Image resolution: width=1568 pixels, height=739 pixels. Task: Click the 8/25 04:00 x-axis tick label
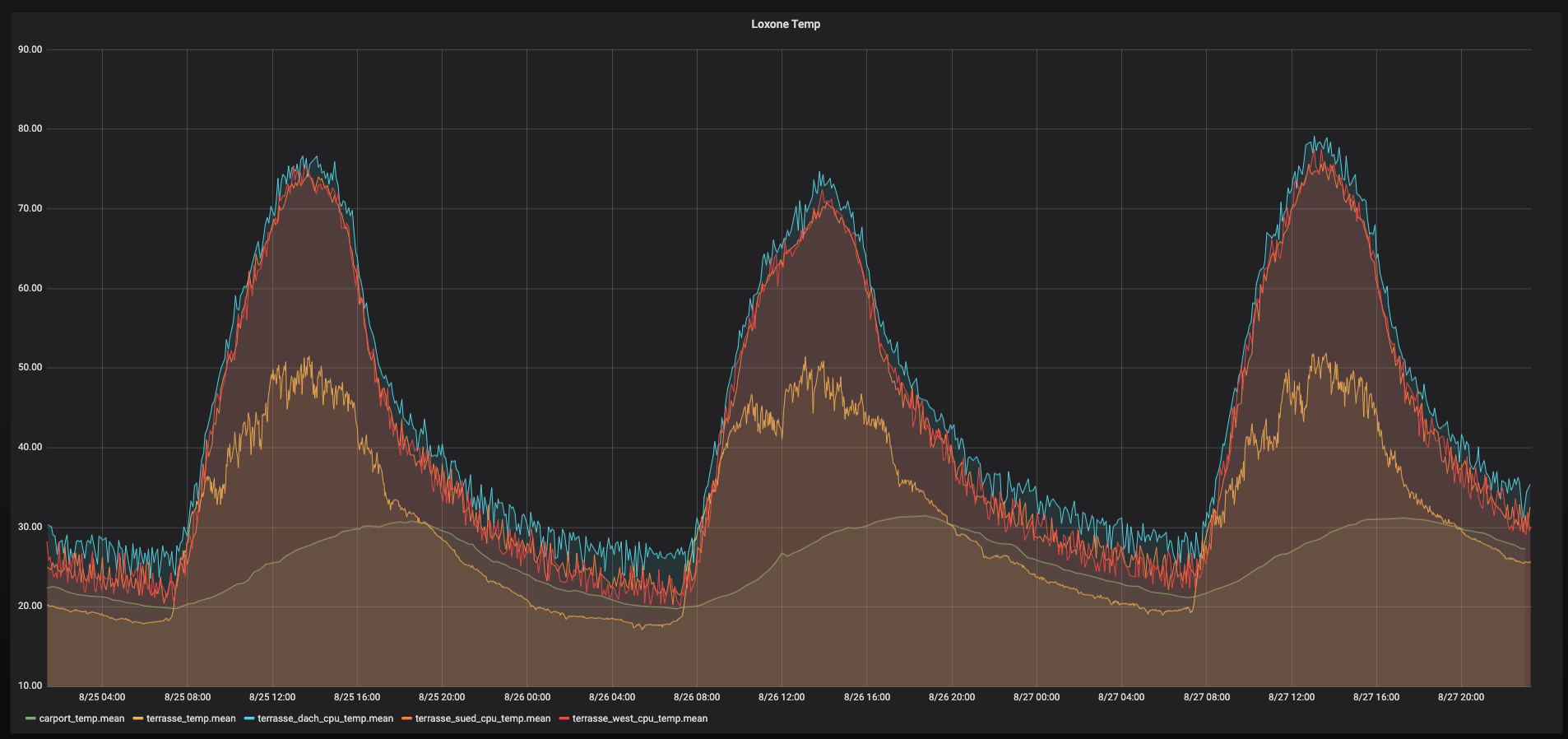(102, 697)
